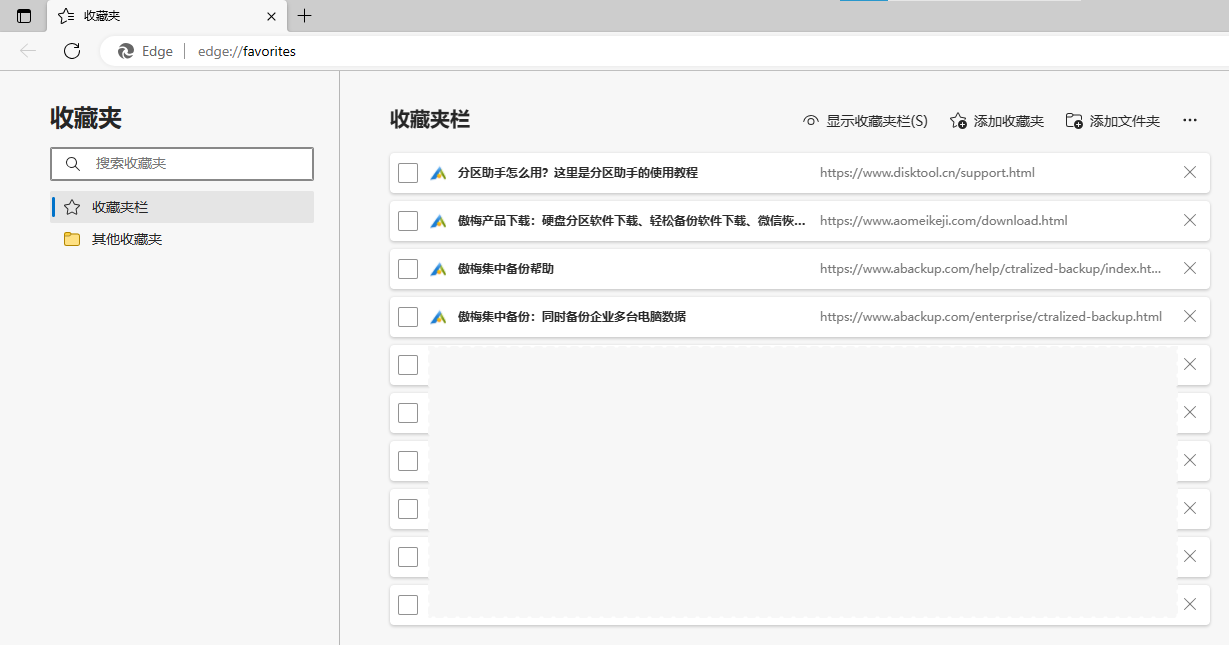Check the box for 傲梅集中备份帮助 favorite
1229x645 pixels.
(x=408, y=269)
